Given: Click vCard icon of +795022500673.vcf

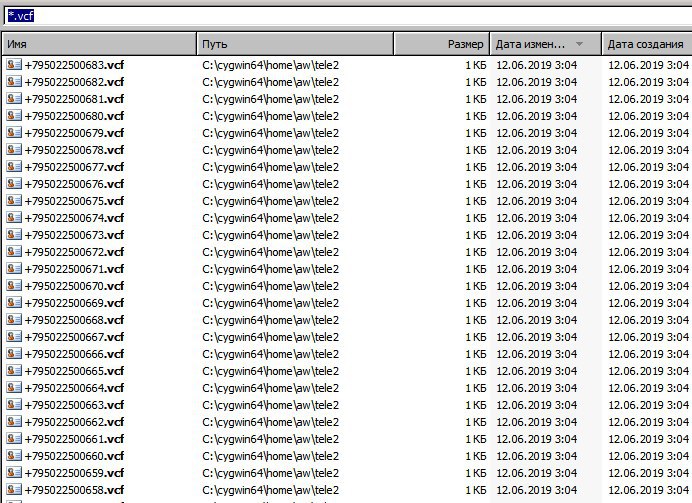Looking at the screenshot, I should pos(14,234).
